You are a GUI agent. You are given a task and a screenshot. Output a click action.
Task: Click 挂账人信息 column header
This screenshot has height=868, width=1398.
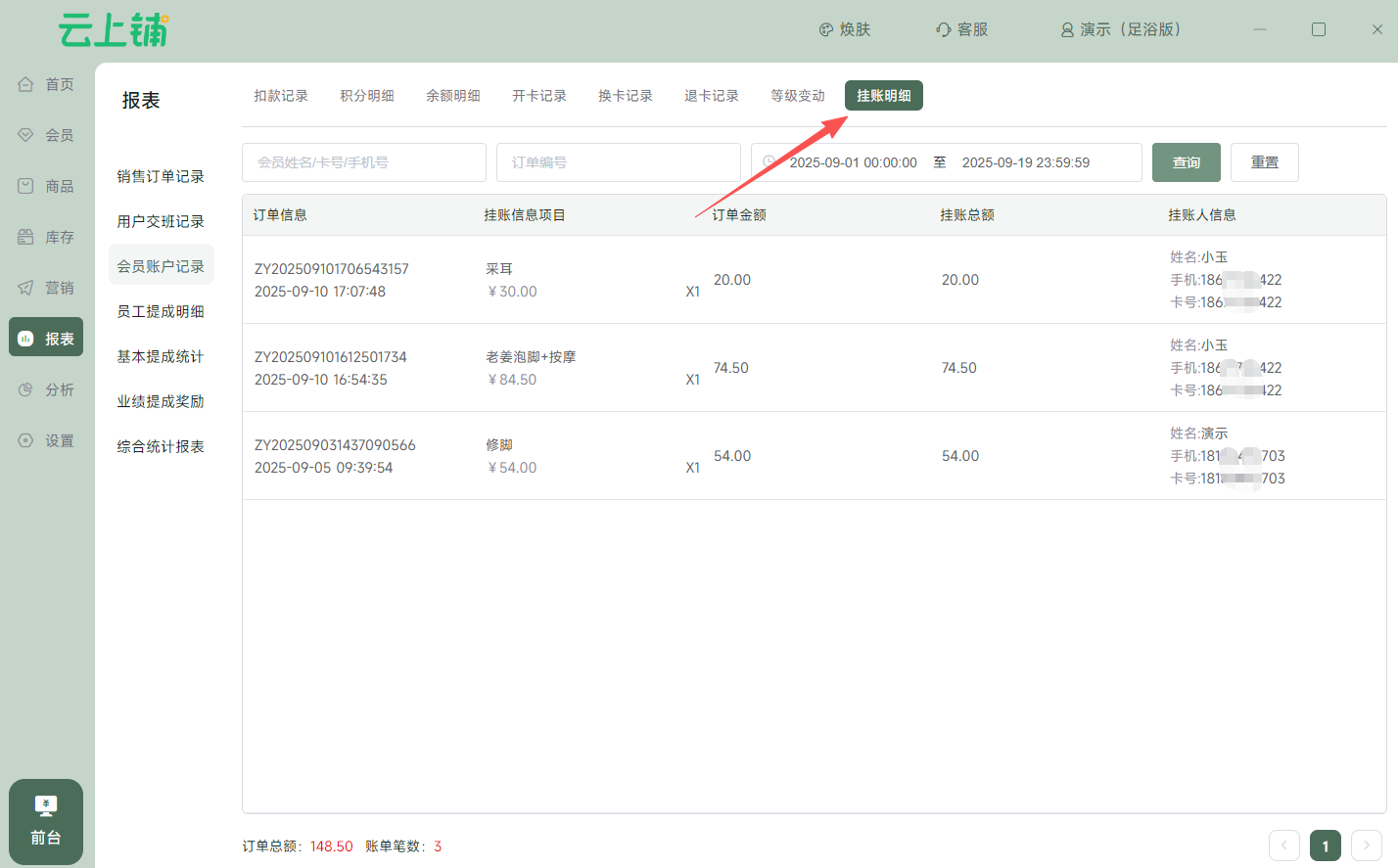pos(1202,215)
